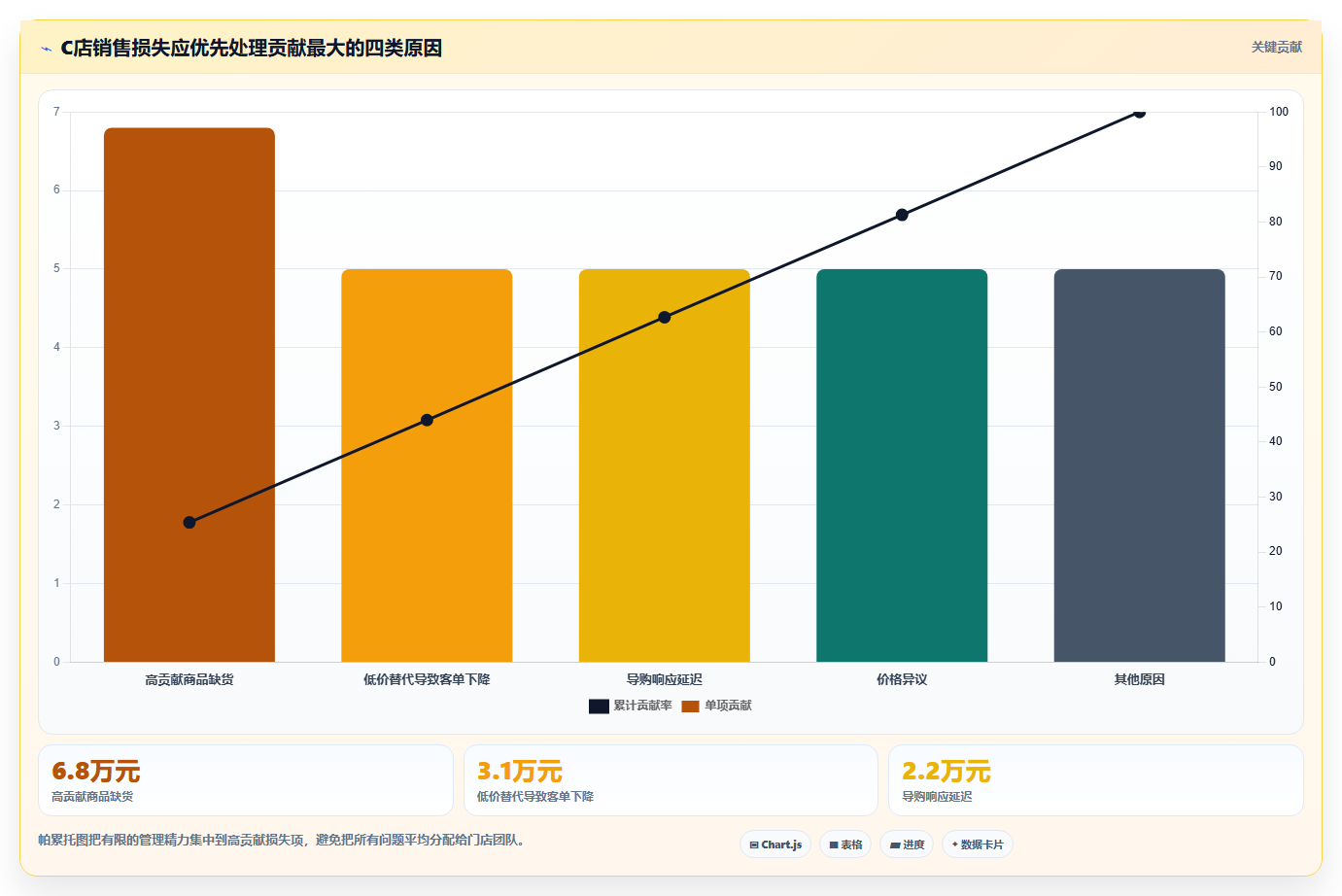This screenshot has height=896, width=1342.
Task: Select the 2.2万元 data card
Action: (1096, 780)
